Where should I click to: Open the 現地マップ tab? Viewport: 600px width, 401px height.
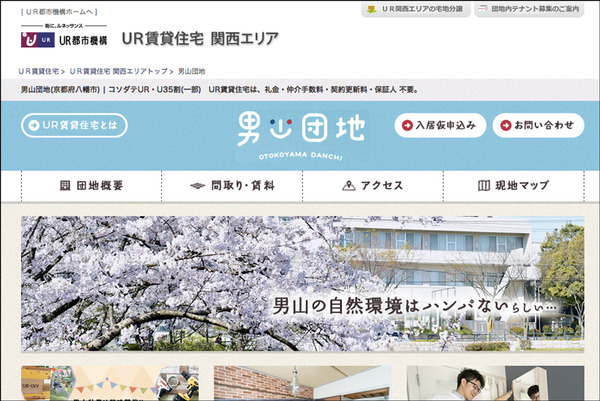coord(514,186)
